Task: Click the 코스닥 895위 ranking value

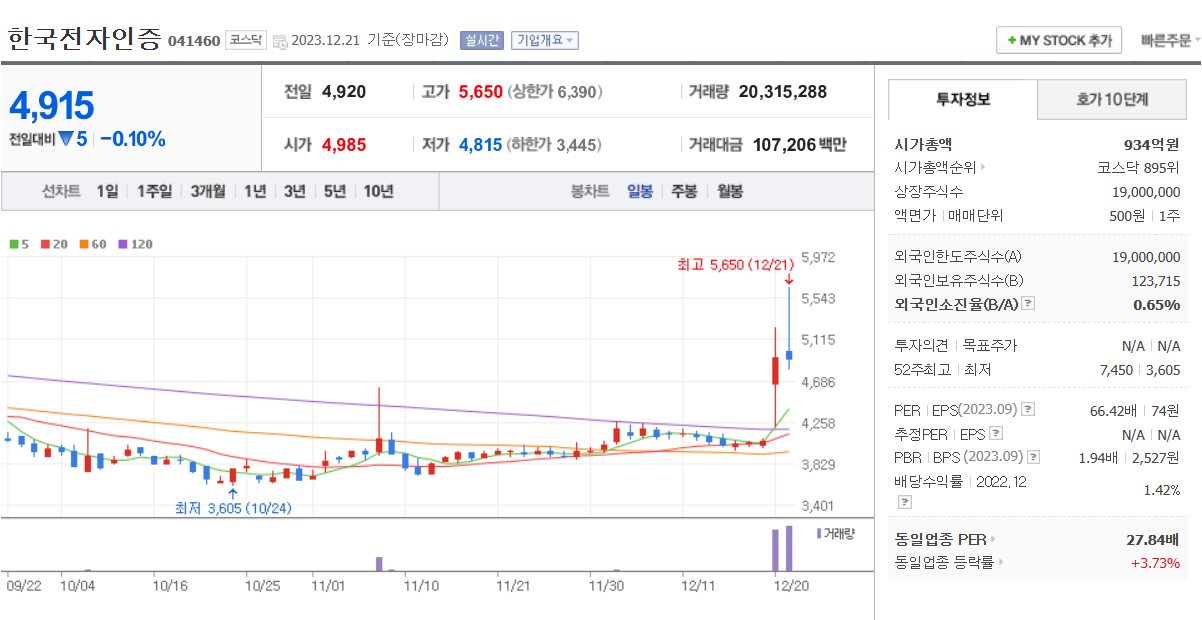Action: click(x=1139, y=168)
